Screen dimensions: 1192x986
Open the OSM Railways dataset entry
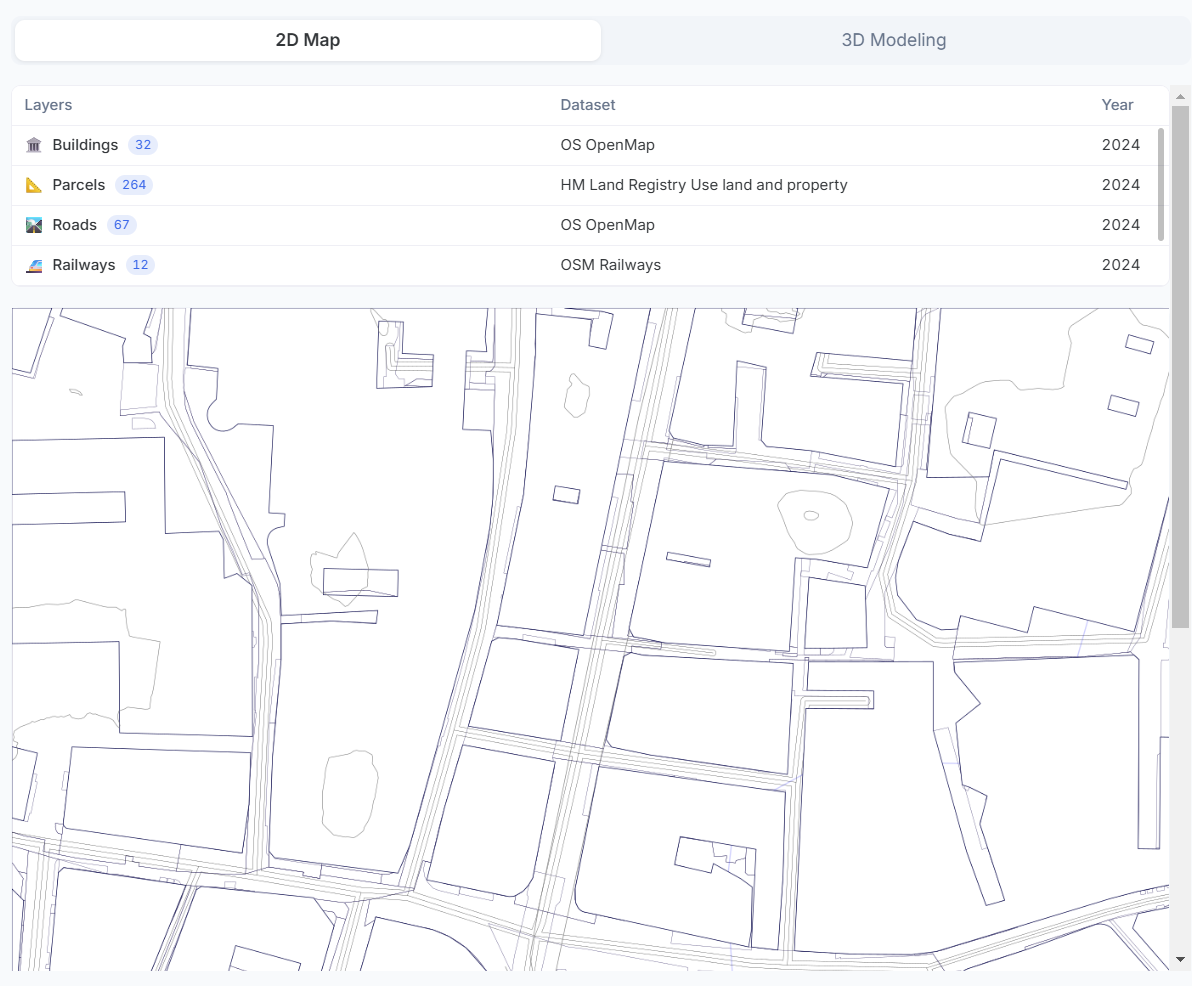tap(610, 265)
